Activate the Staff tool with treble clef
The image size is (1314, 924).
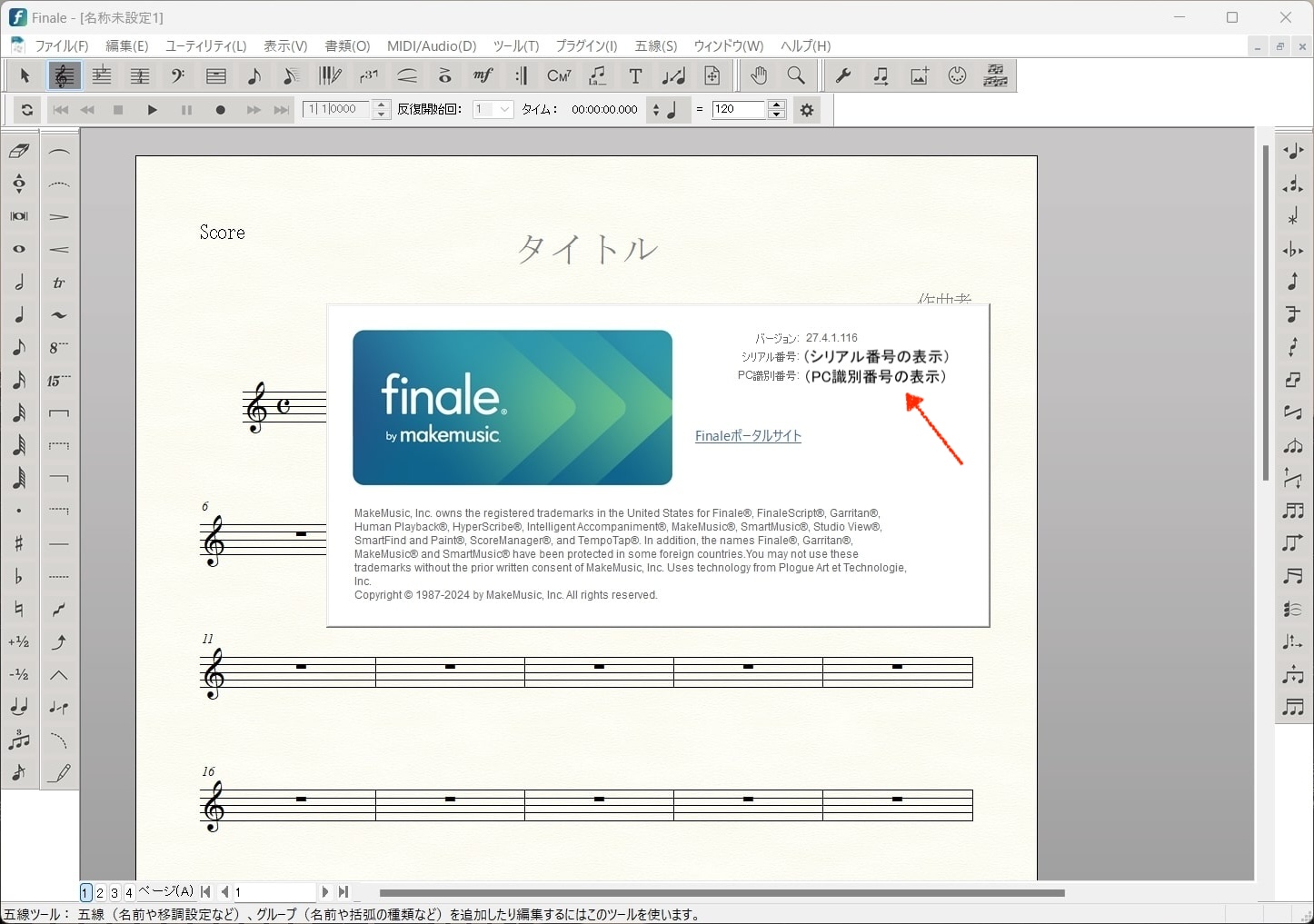63,76
